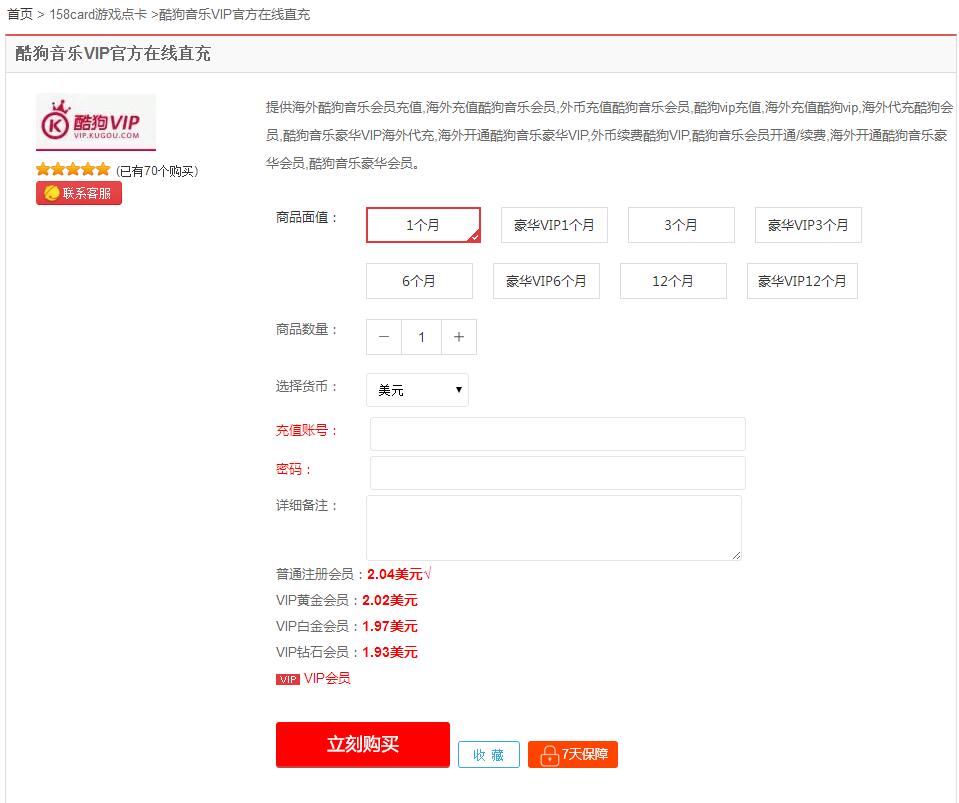Image resolution: width=959 pixels, height=803 pixels.
Task: Choose the 豪华VIP12个月 plan
Action: [802, 281]
